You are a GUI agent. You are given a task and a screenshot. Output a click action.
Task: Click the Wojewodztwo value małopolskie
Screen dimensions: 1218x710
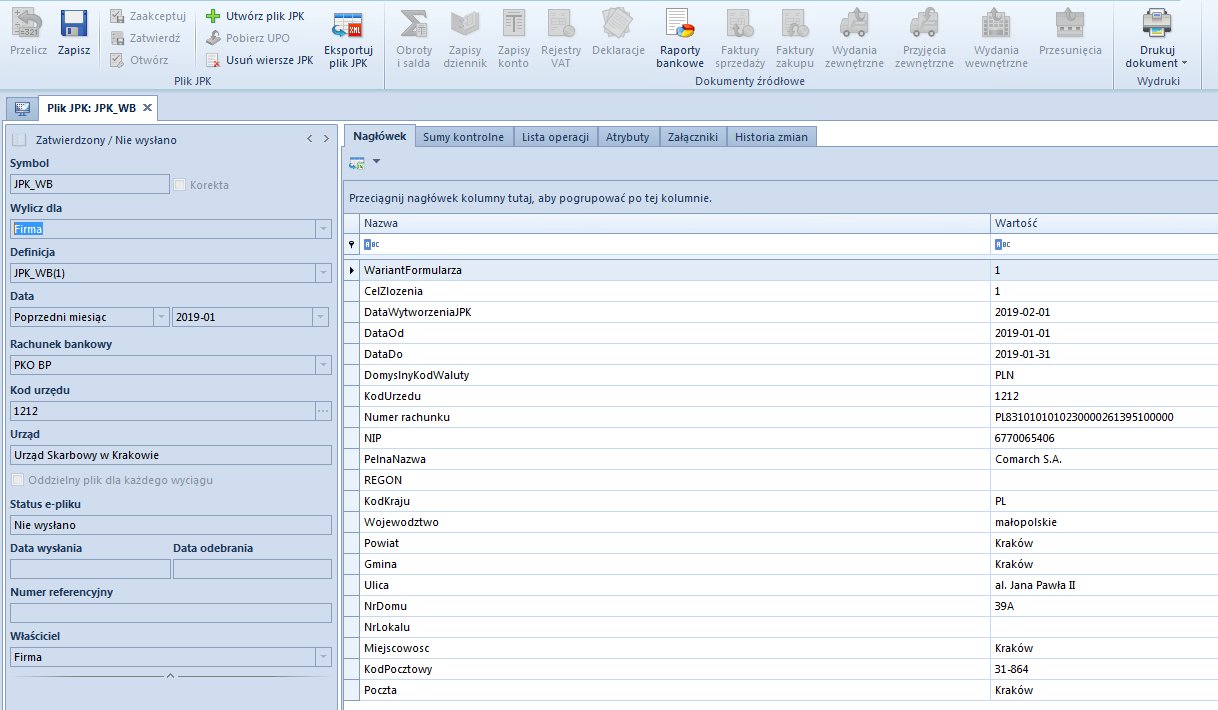[1025, 522]
